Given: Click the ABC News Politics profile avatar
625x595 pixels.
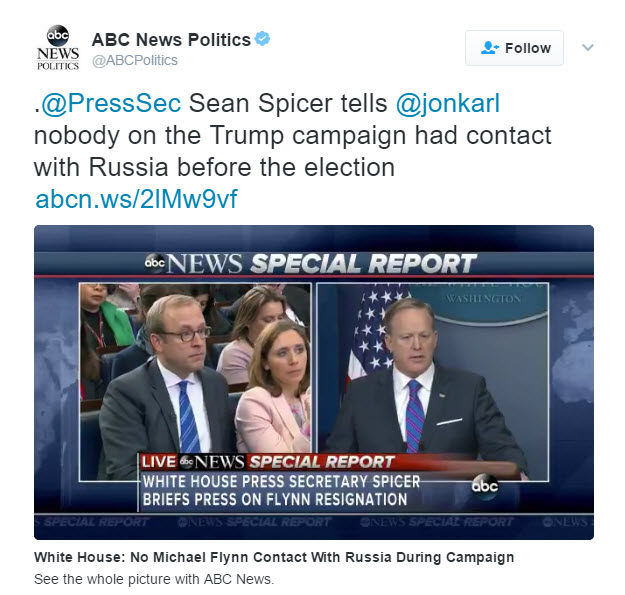Looking at the screenshot, I should [57, 48].
